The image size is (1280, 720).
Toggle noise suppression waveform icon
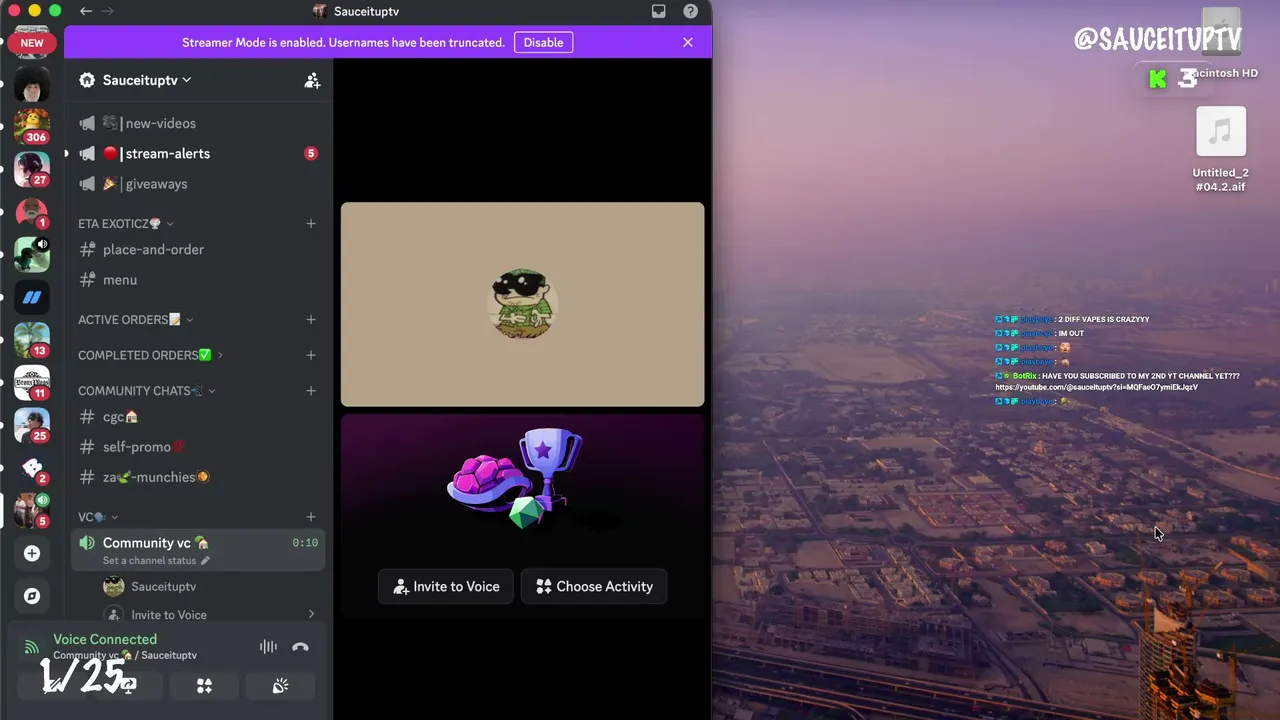pyautogui.click(x=268, y=647)
